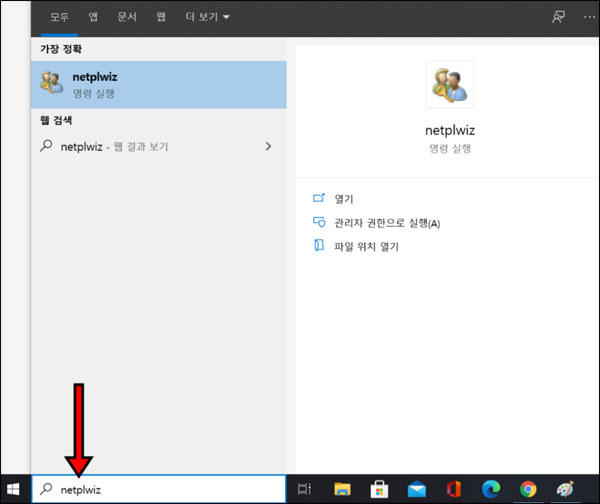The width and height of the screenshot is (600, 504).
Task: Click the Task View taskbar icon
Action: tap(304, 489)
